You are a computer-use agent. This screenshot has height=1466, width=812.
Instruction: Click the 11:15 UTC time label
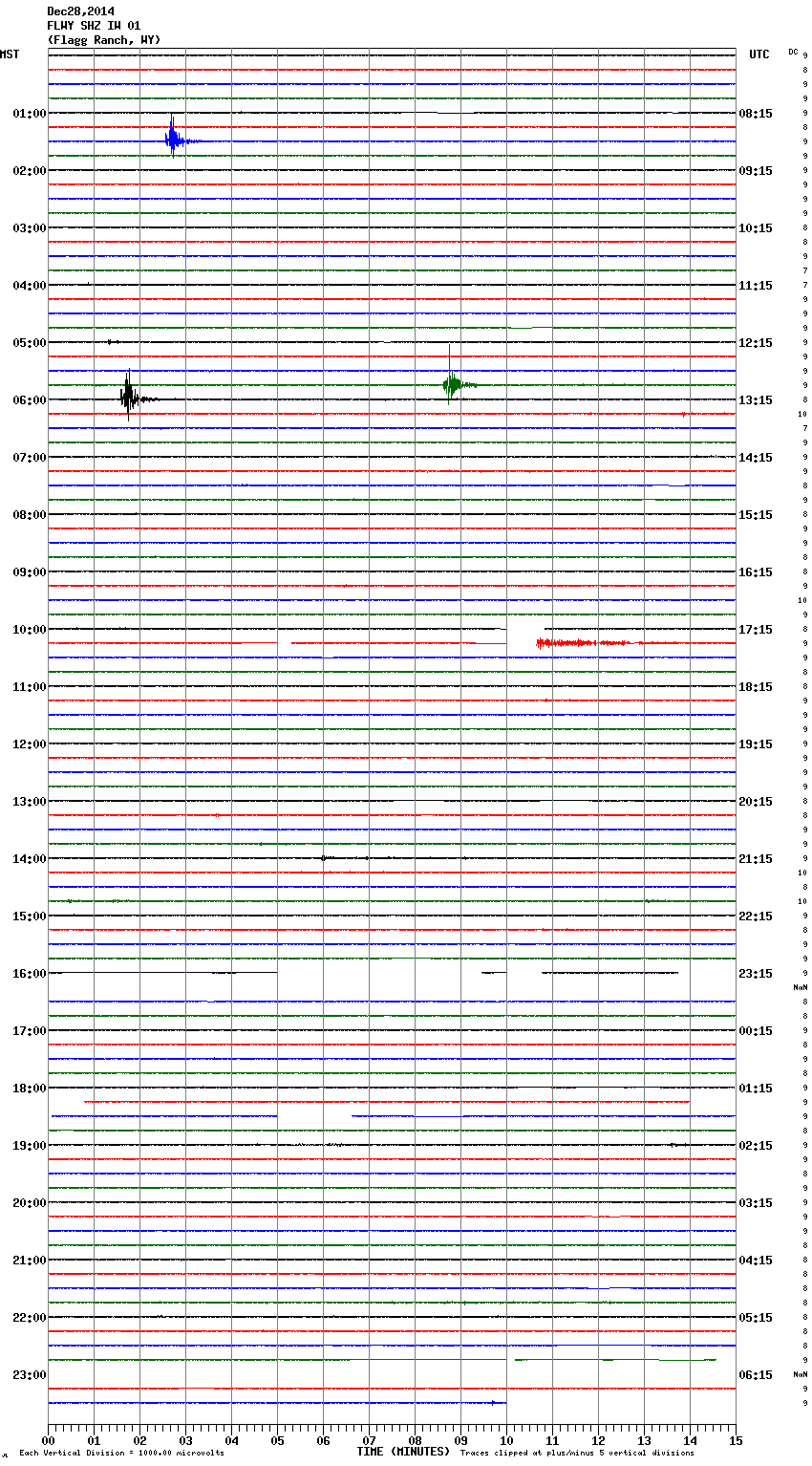pyautogui.click(x=756, y=286)
